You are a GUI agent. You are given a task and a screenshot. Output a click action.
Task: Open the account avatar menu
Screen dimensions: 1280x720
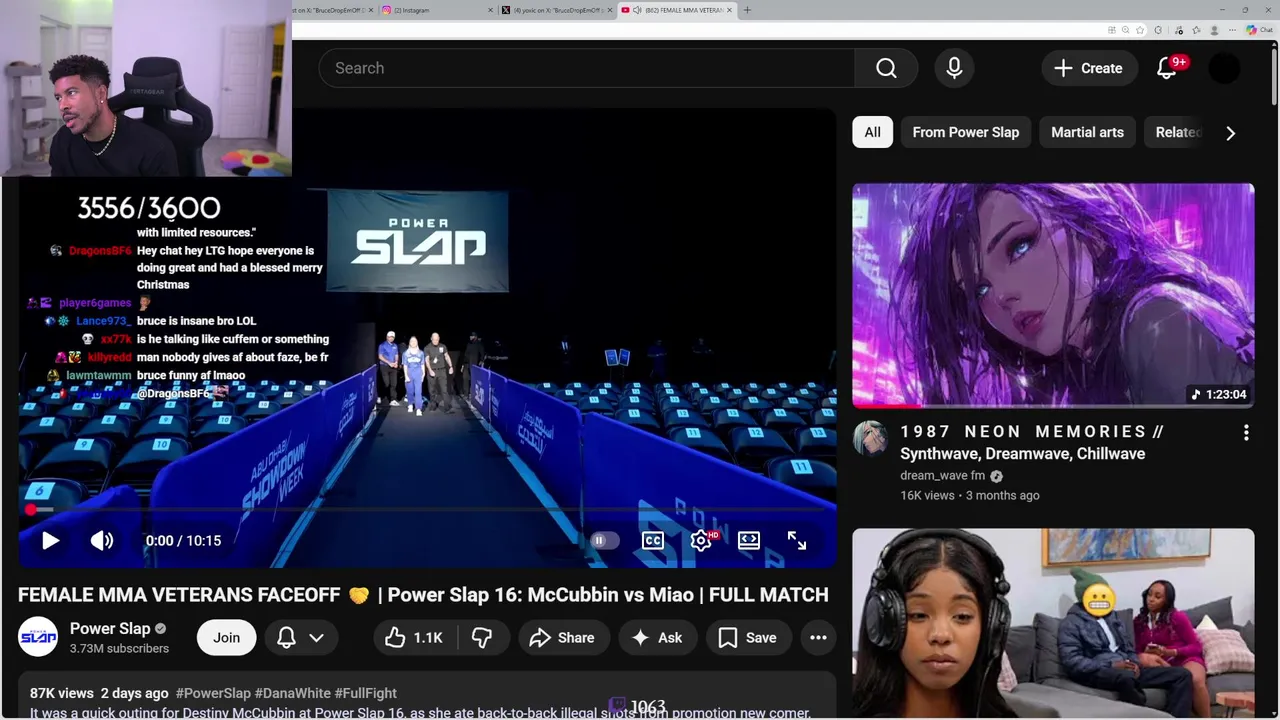point(1225,68)
